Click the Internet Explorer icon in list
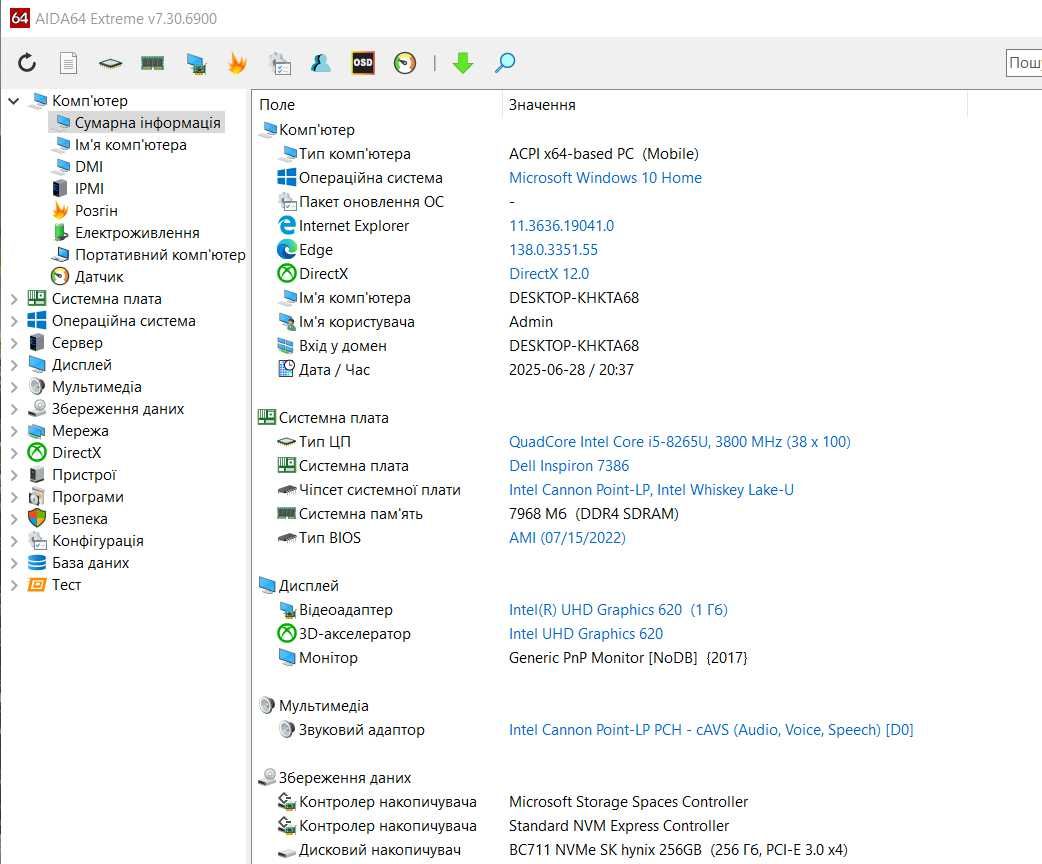The width and height of the screenshot is (1042, 864). [x=286, y=225]
